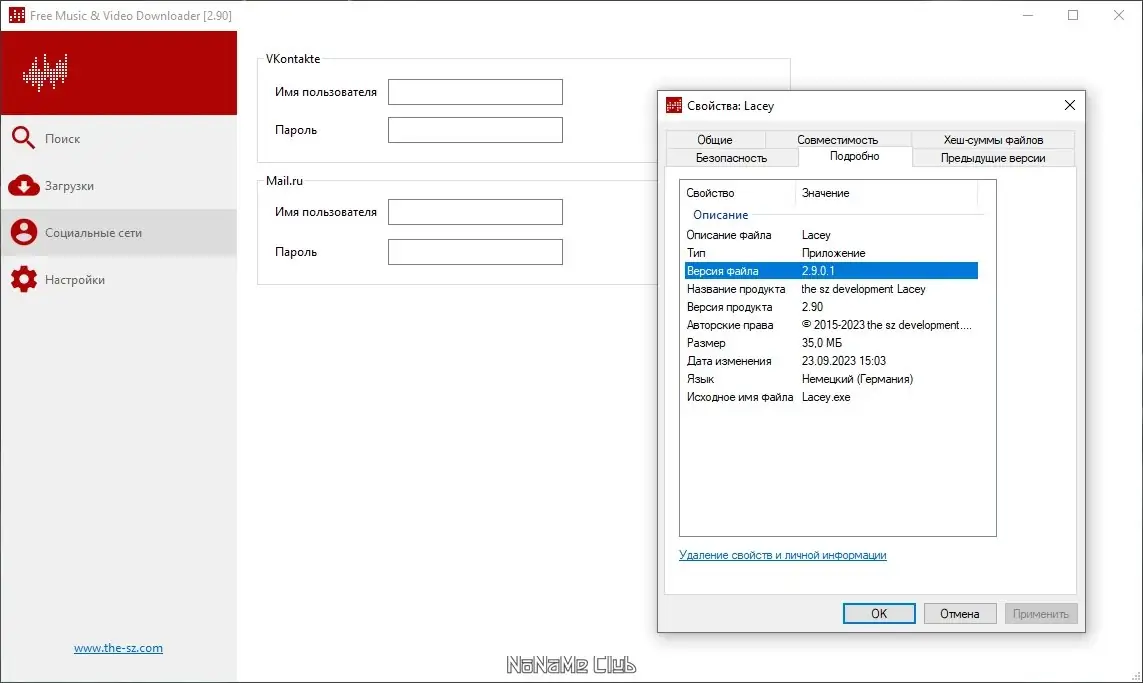Viewport: 1143px width, 683px height.
Task: Click the Lacey properties dialog icon
Action: click(674, 106)
